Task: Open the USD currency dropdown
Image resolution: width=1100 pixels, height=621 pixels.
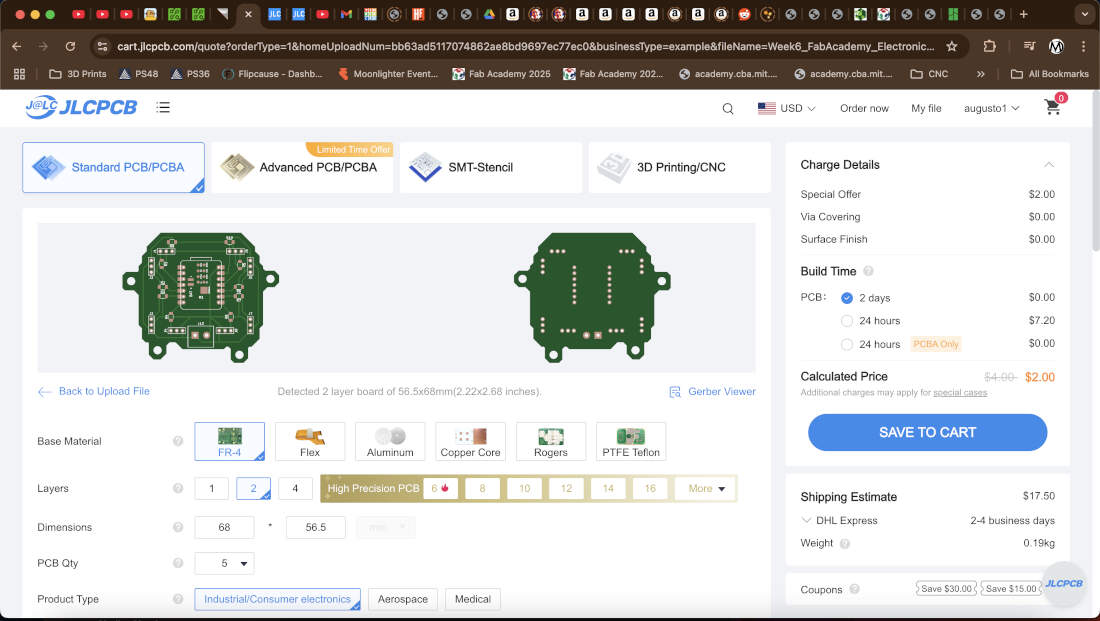Action: pos(786,108)
